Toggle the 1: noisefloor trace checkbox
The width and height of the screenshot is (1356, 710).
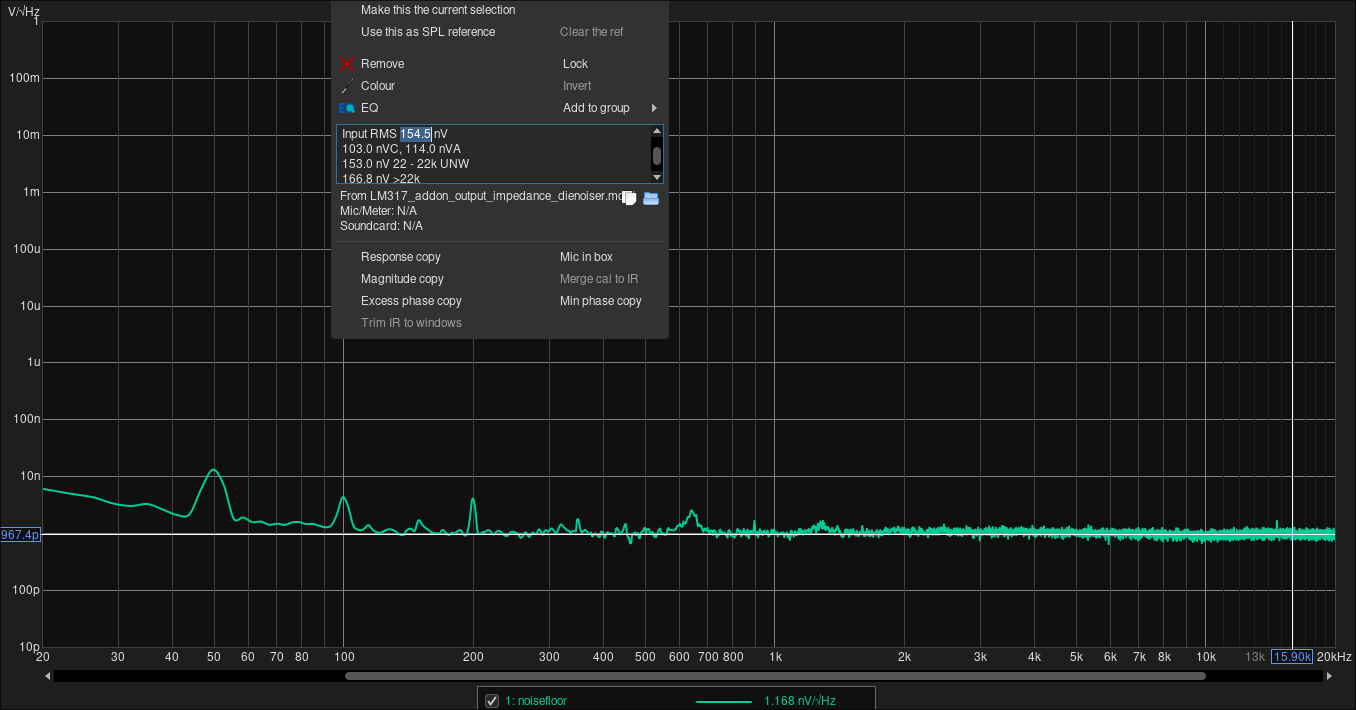click(x=491, y=701)
